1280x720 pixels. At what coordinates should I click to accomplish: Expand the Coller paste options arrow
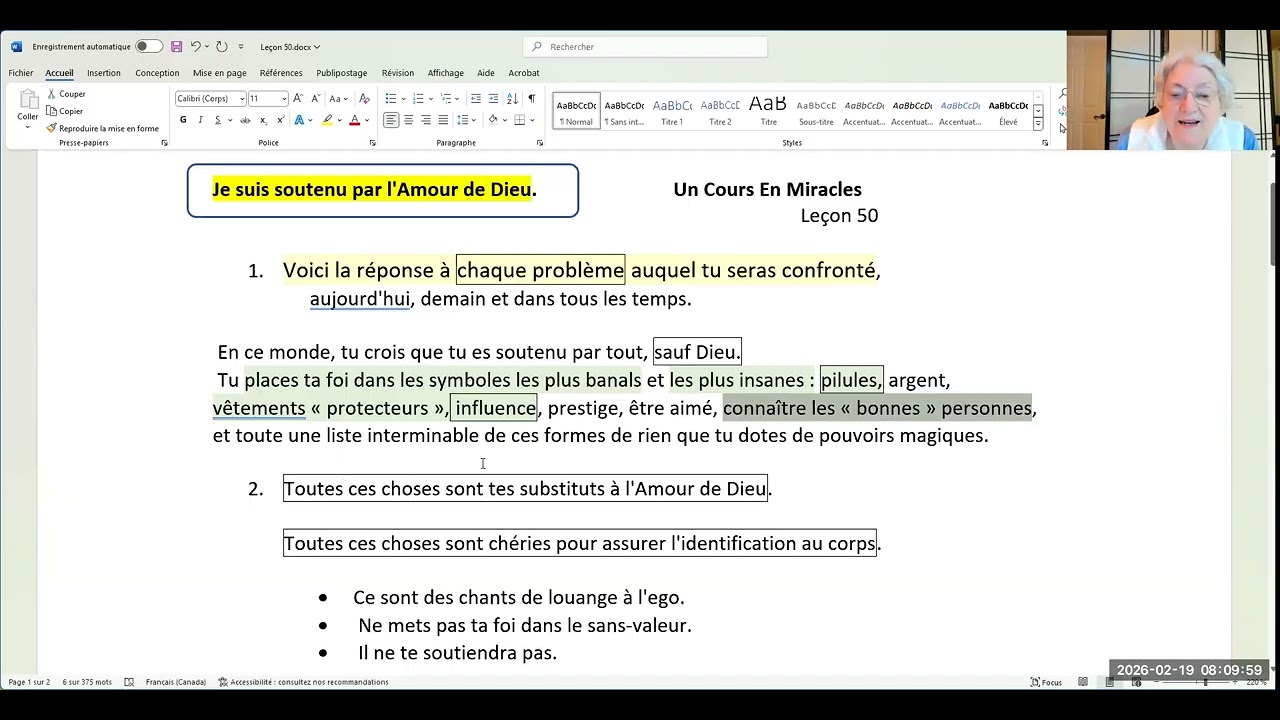click(x=27, y=127)
